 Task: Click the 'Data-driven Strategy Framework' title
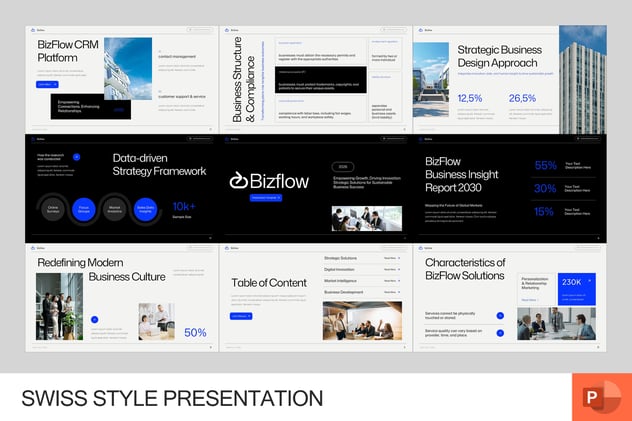point(159,164)
